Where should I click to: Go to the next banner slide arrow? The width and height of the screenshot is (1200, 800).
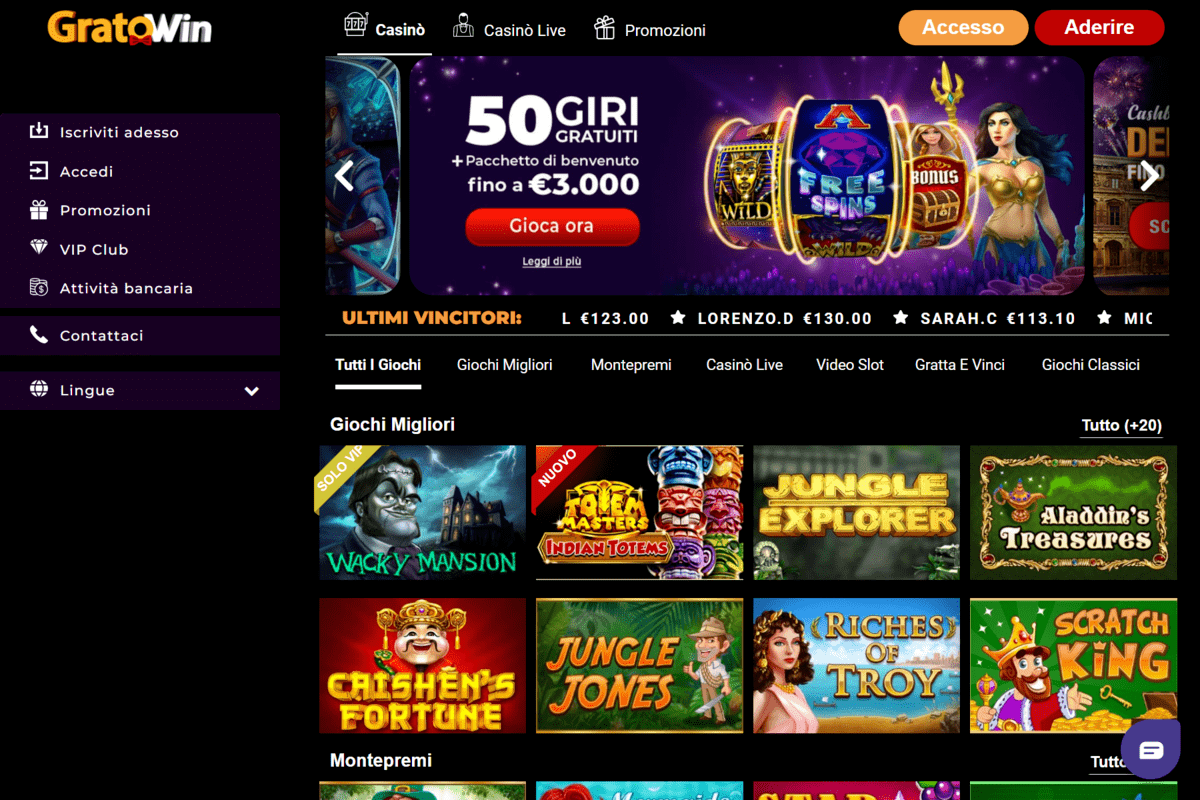tap(1150, 176)
